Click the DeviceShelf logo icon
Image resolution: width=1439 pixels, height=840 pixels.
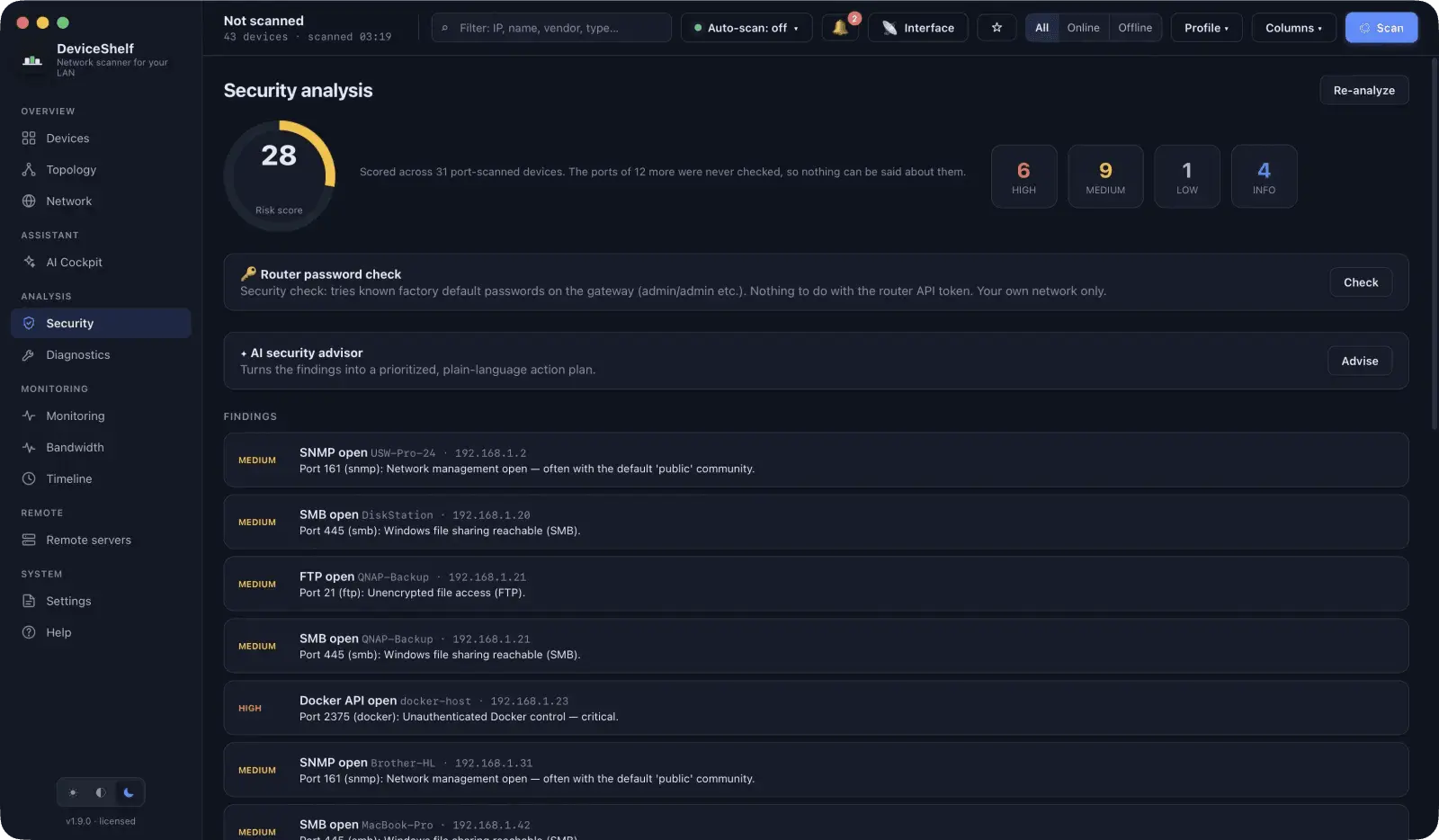tap(32, 60)
